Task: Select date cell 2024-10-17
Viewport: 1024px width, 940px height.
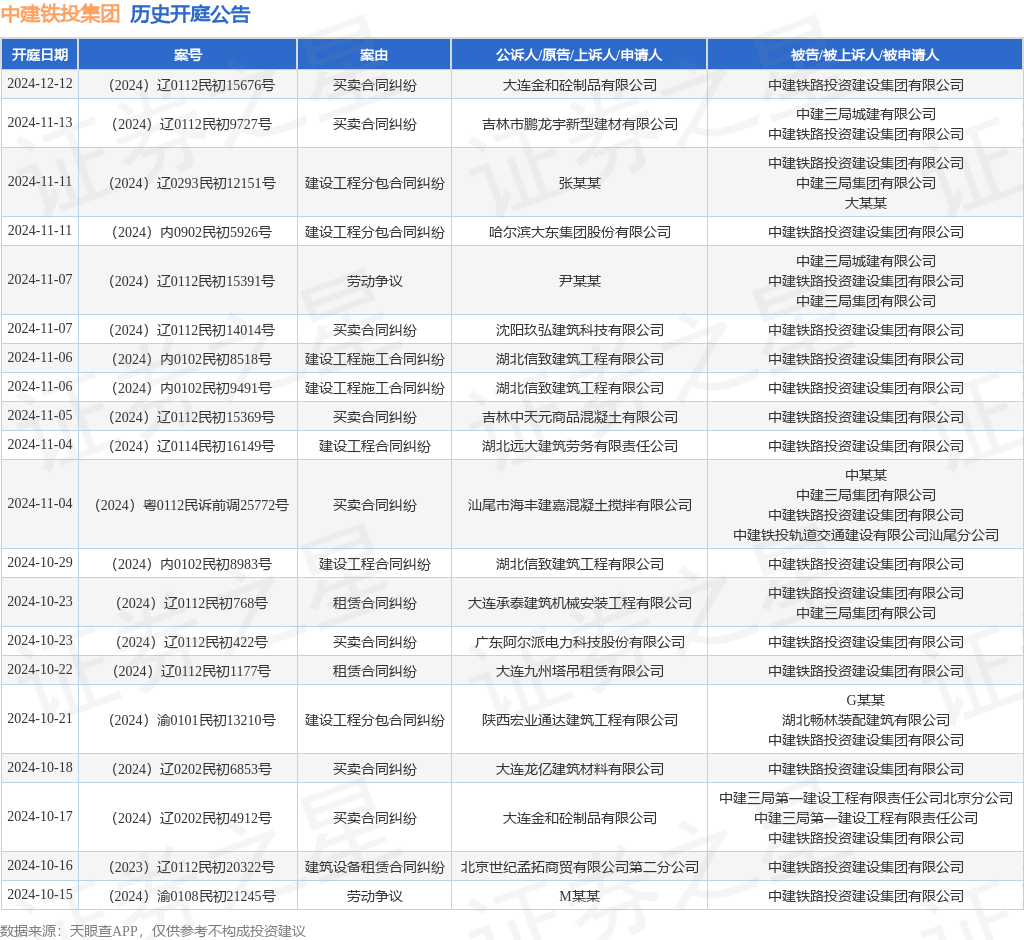Action: click(x=40, y=817)
